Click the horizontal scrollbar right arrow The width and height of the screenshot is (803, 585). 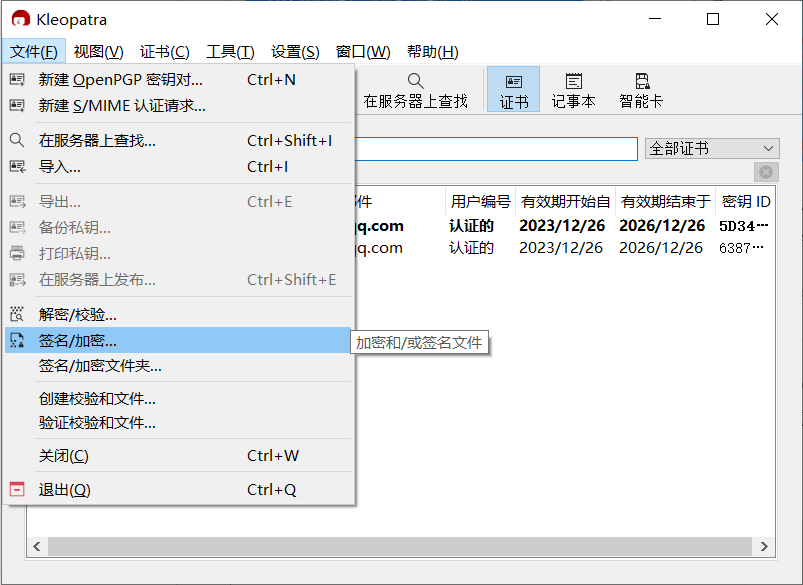pos(764,546)
